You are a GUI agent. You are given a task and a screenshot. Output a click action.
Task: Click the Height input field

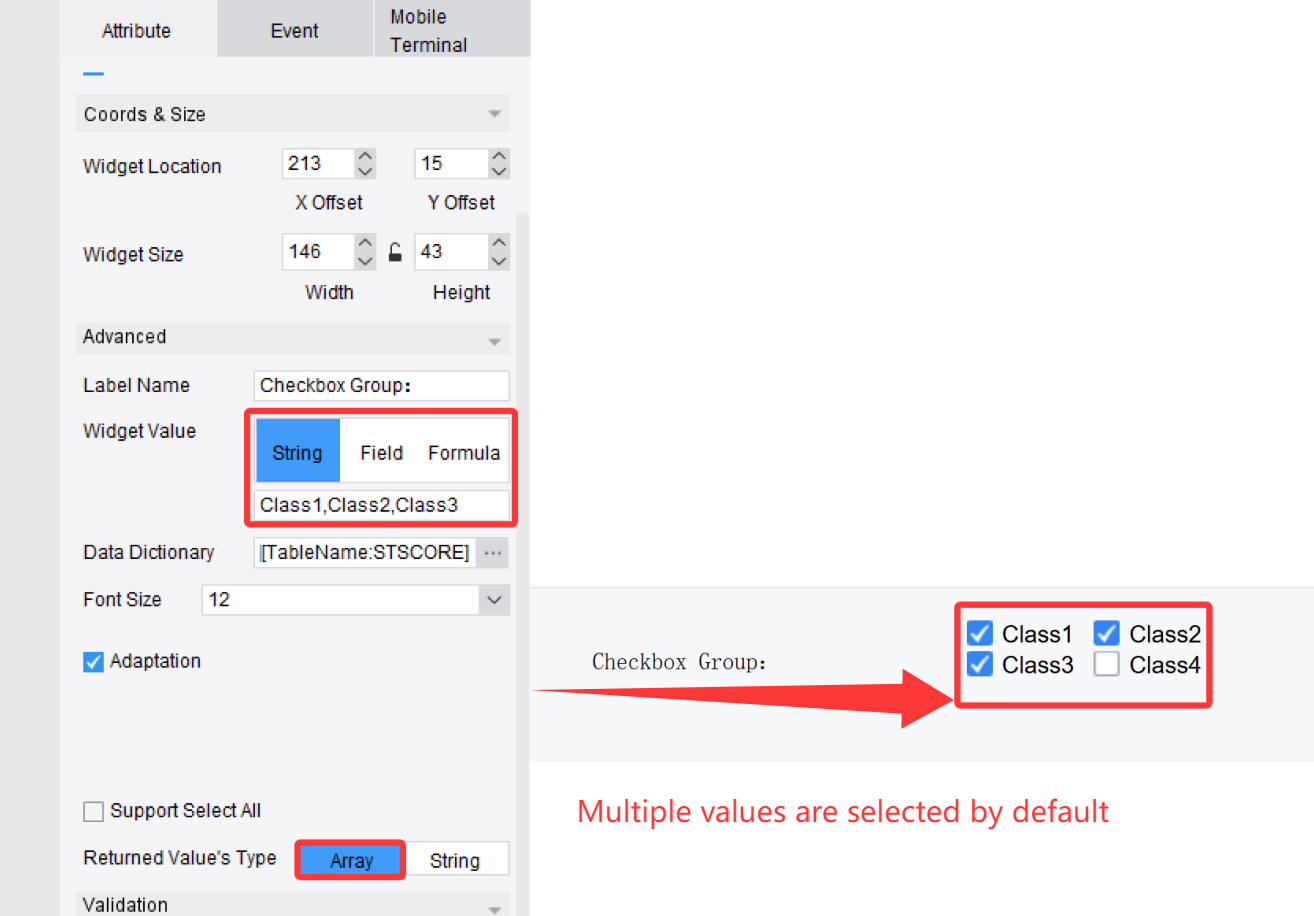[x=450, y=251]
